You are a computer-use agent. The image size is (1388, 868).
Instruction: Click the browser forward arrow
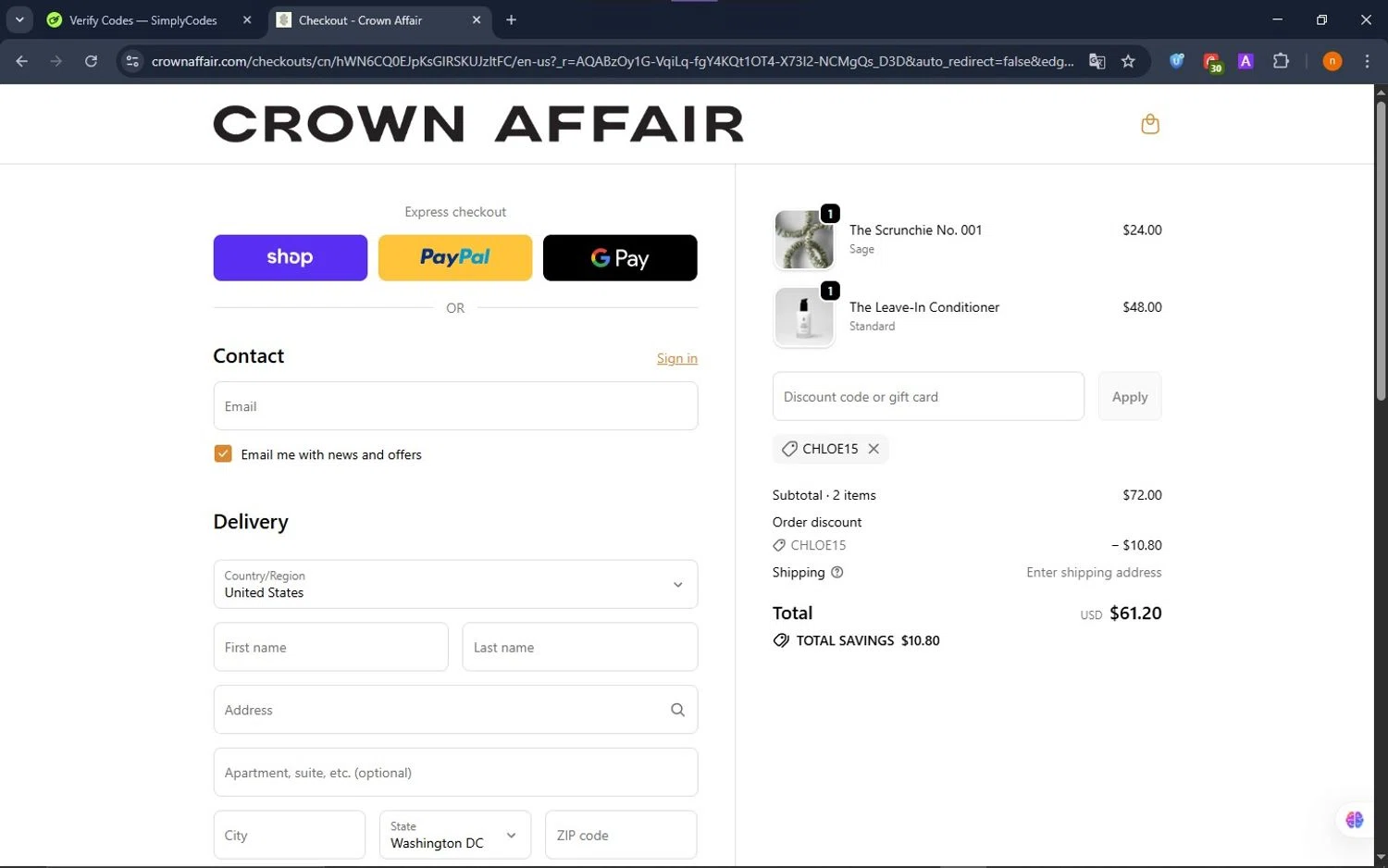pyautogui.click(x=56, y=61)
